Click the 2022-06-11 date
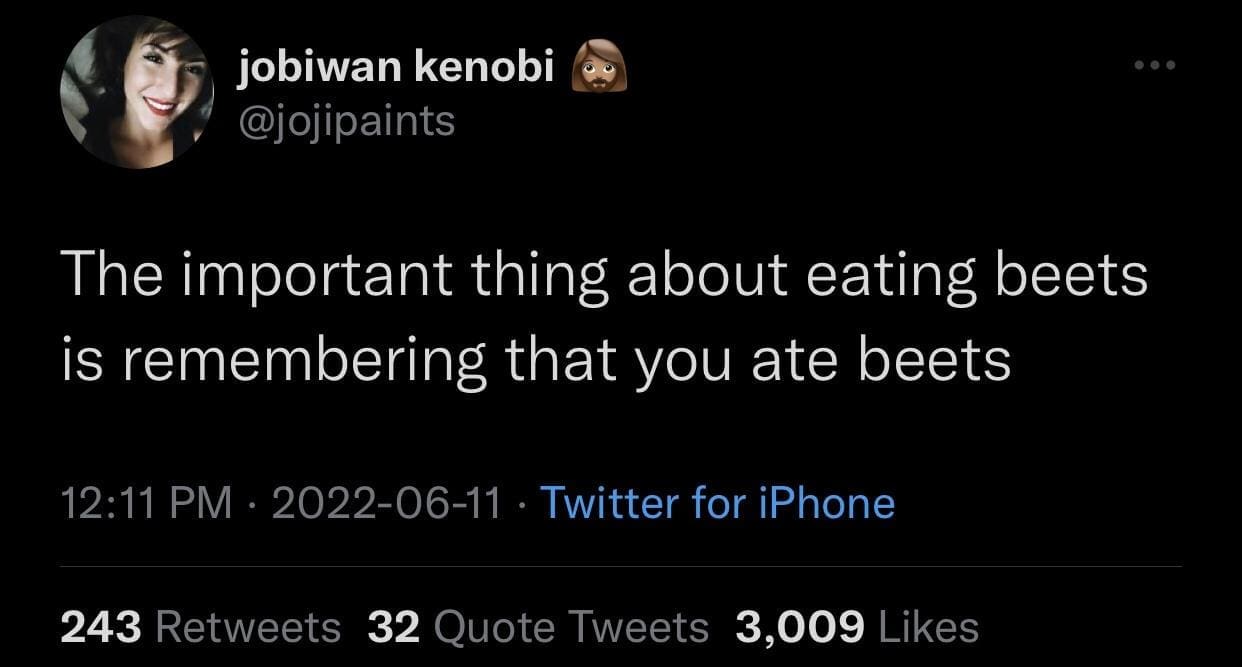The height and width of the screenshot is (667, 1242). tap(385, 503)
